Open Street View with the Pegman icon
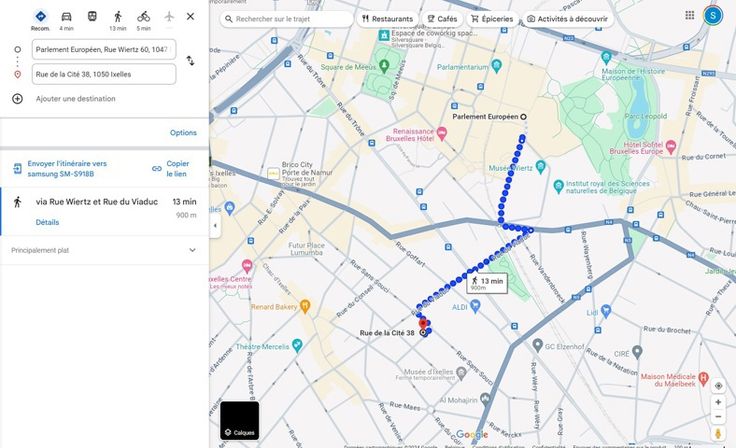736x448 pixels. [718, 431]
